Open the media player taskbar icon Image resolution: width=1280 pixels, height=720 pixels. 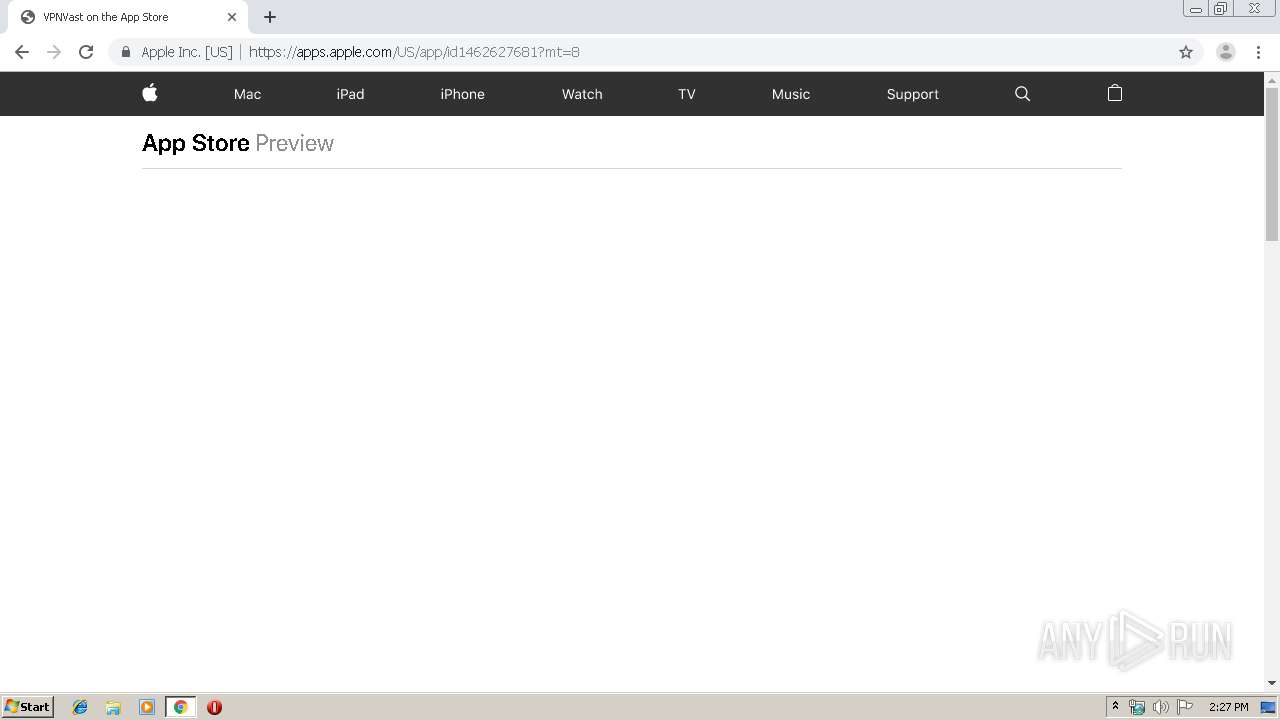(147, 707)
